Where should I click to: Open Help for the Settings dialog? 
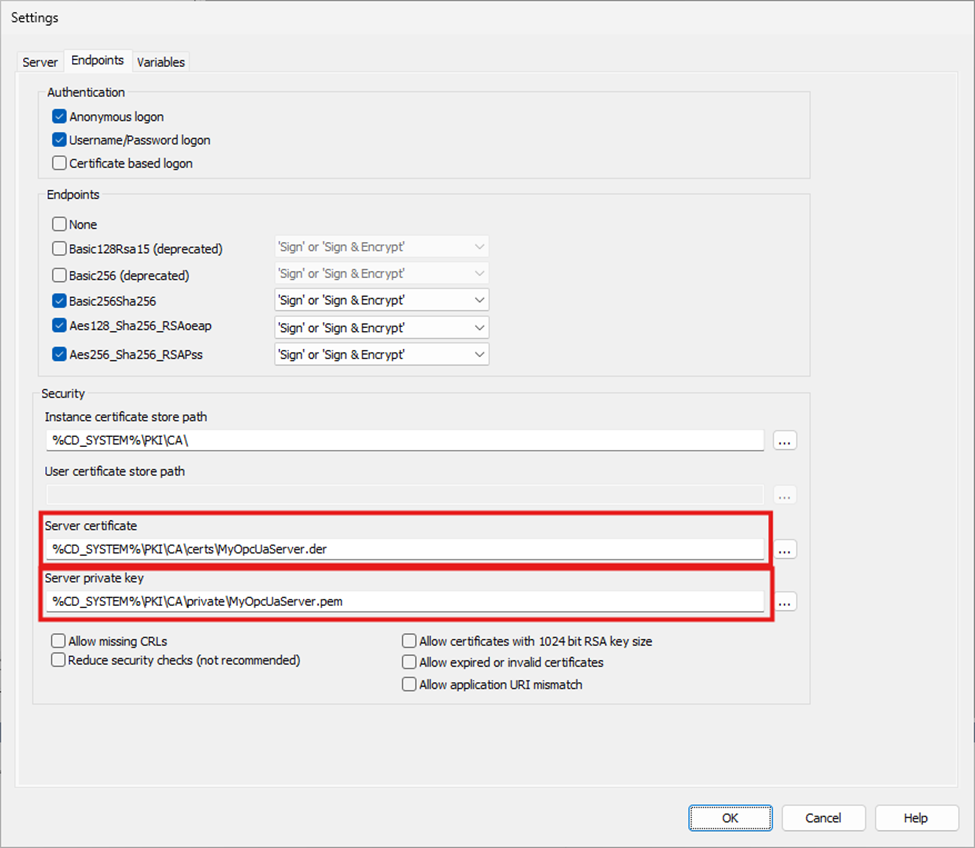tap(915, 818)
